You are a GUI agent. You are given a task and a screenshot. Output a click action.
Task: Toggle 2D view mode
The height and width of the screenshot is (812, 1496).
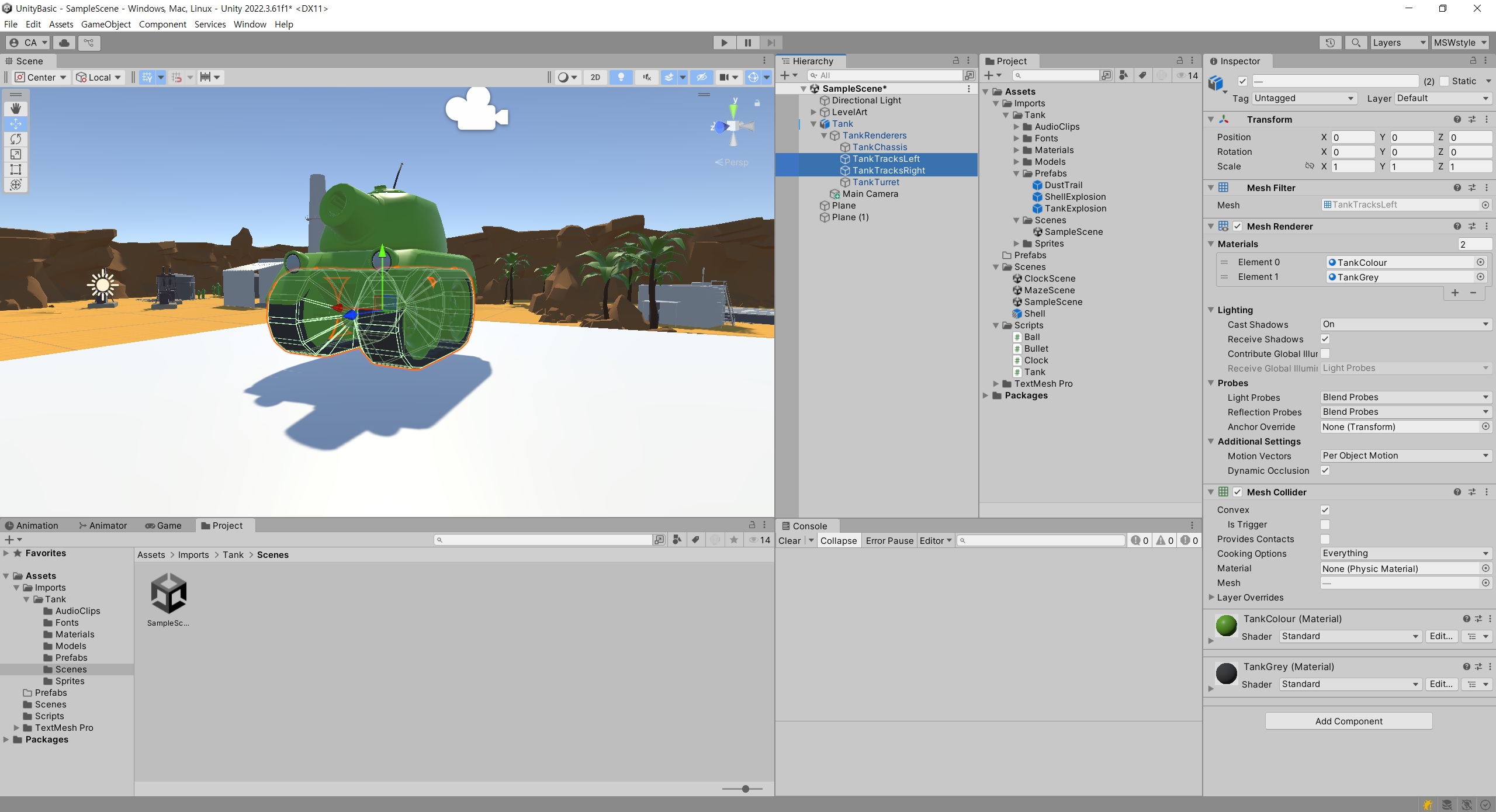(x=595, y=77)
